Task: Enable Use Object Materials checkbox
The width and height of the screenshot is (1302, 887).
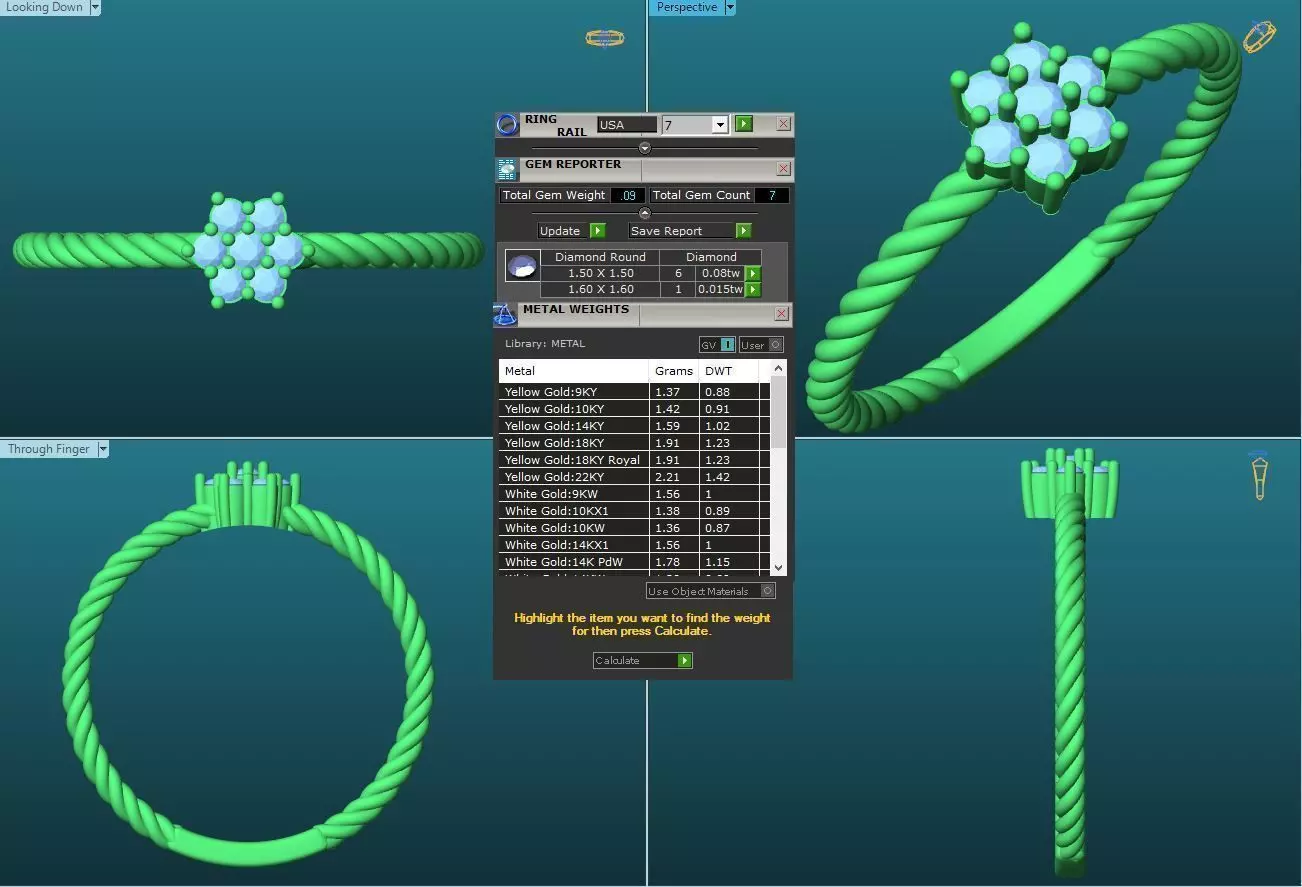Action: click(x=768, y=591)
